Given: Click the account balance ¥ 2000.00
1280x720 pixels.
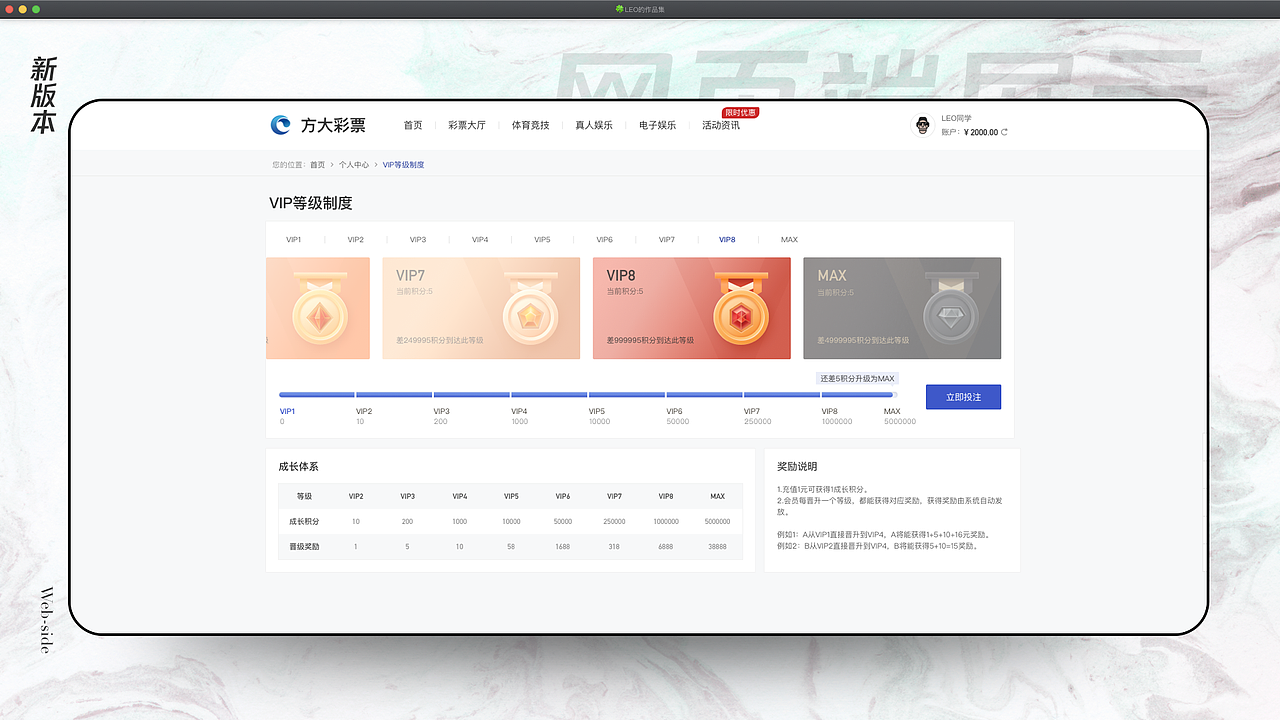Looking at the screenshot, I should 981,132.
